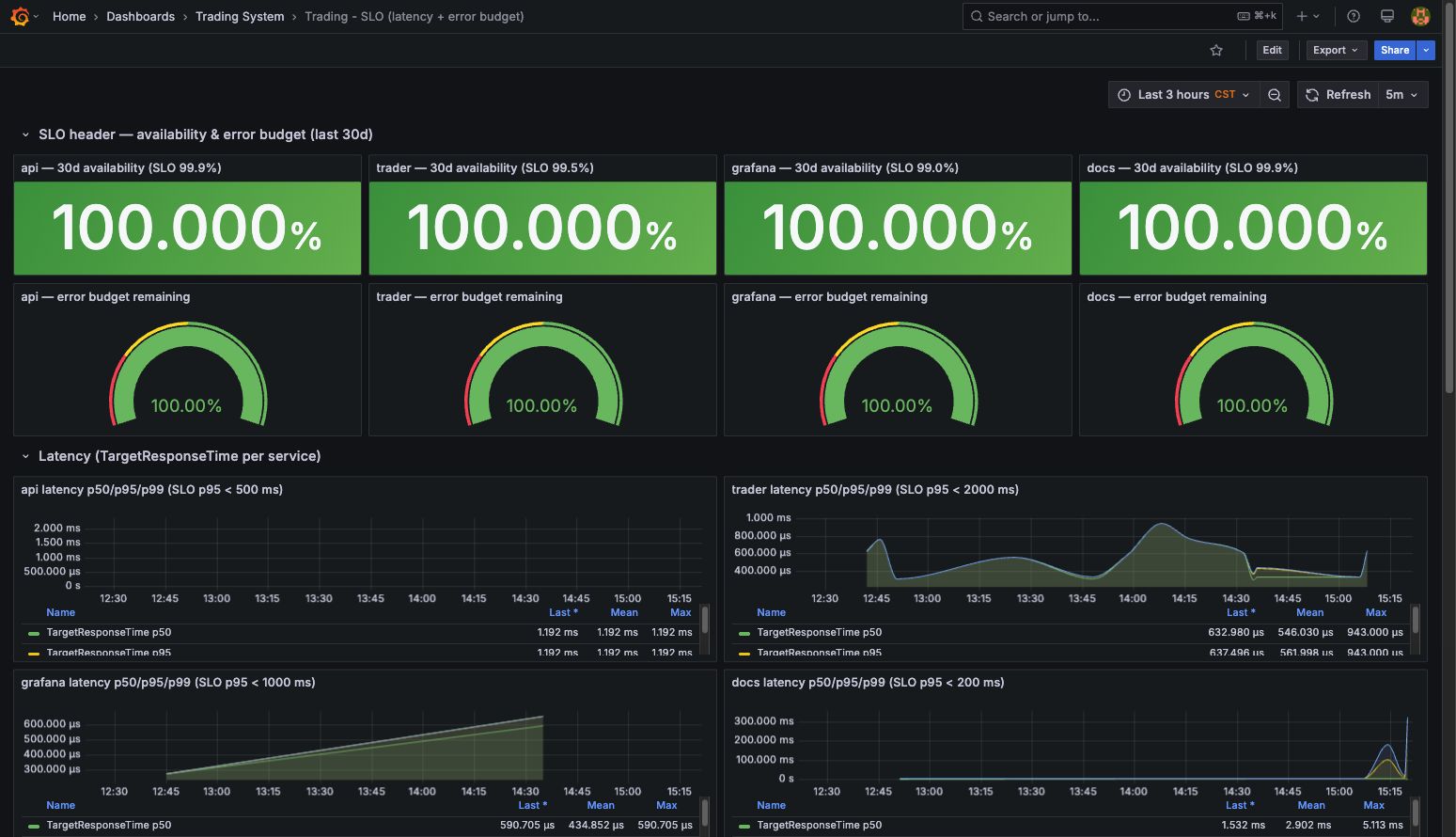This screenshot has height=837, width=1456.
Task: Open the Share dropdown arrow
Action: (x=1426, y=50)
